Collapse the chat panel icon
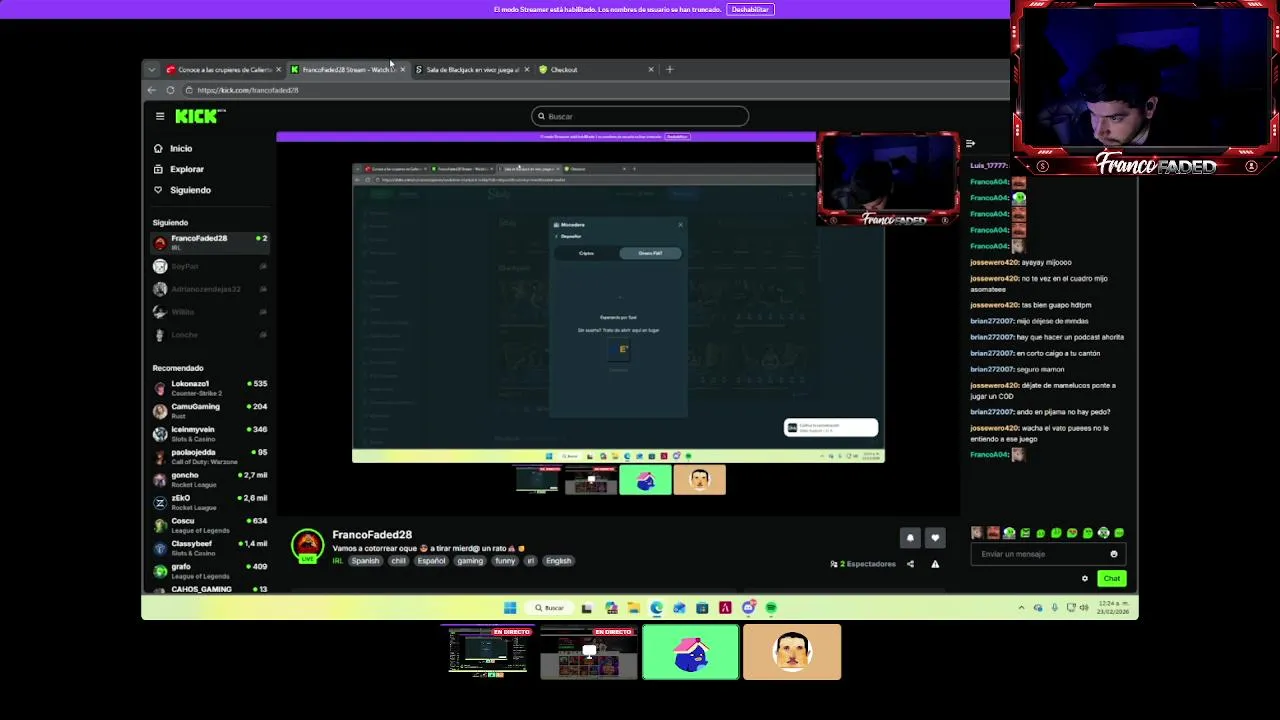 tap(970, 144)
